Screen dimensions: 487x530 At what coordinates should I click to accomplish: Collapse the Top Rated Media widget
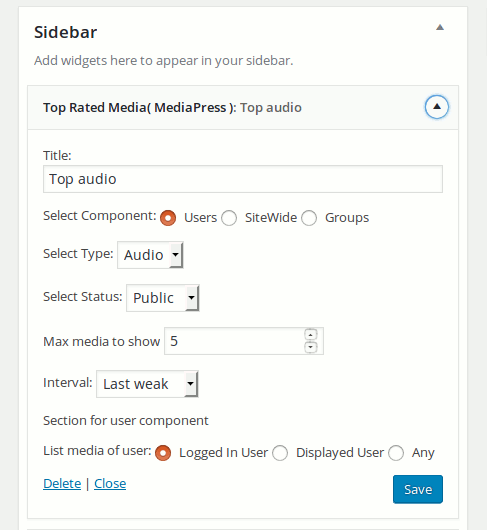tap(437, 107)
